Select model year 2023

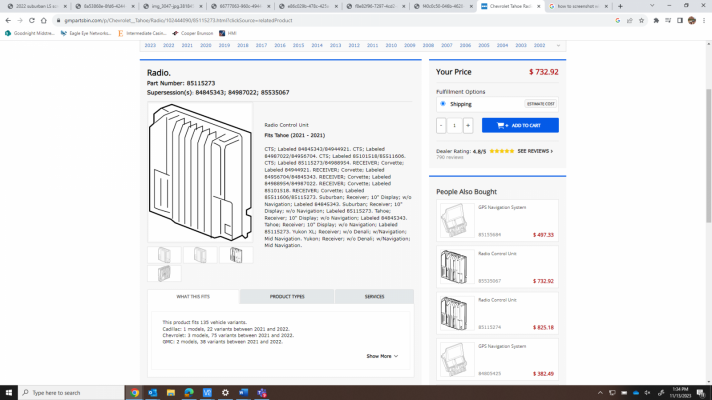[x=150, y=45]
